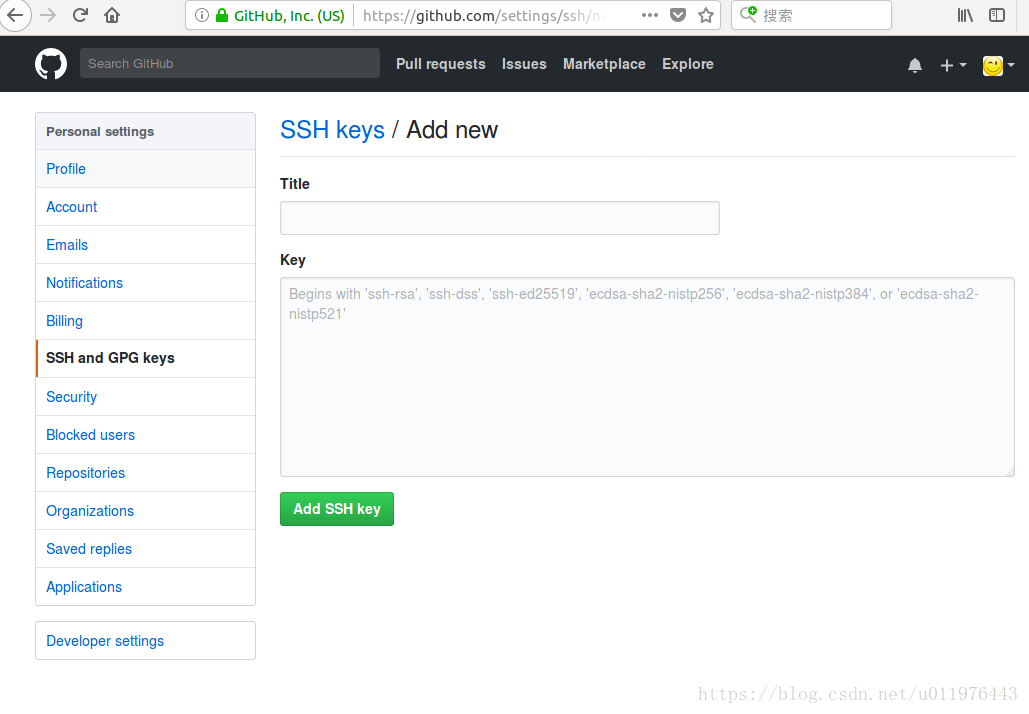Open page actions three-dots menu
The width and height of the screenshot is (1029, 714).
coord(650,15)
